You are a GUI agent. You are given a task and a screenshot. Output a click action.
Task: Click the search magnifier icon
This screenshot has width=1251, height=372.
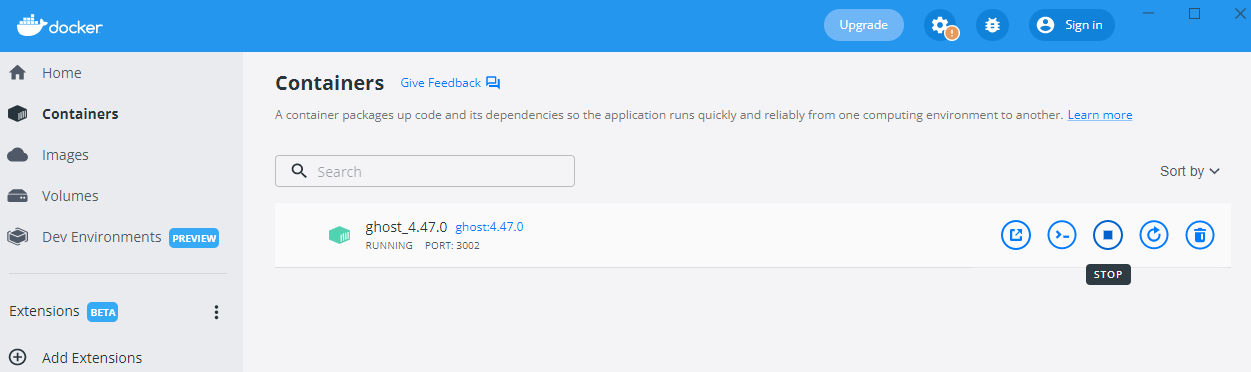(x=298, y=171)
